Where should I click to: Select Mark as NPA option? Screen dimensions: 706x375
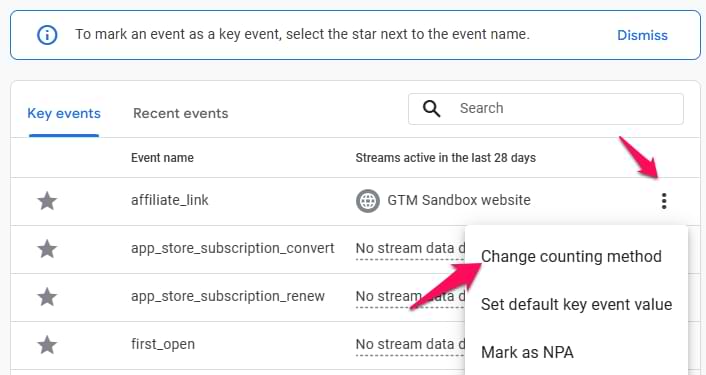pyautogui.click(x=527, y=352)
